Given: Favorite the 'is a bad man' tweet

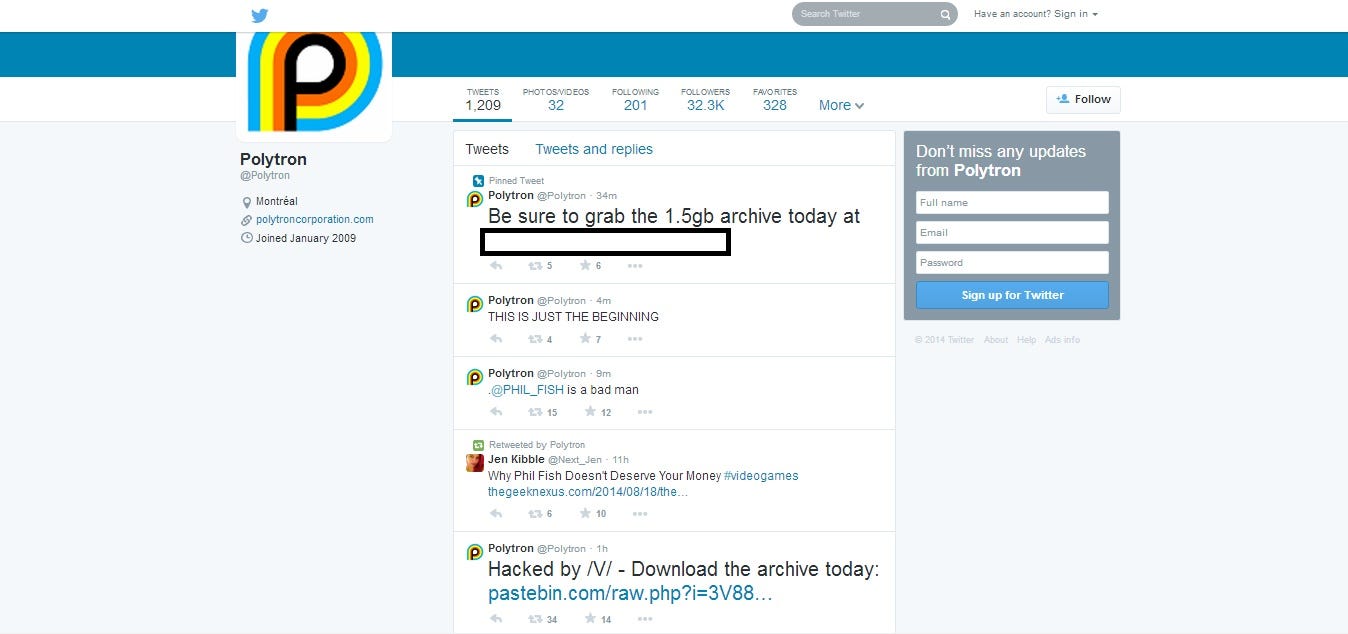Looking at the screenshot, I should (x=589, y=412).
